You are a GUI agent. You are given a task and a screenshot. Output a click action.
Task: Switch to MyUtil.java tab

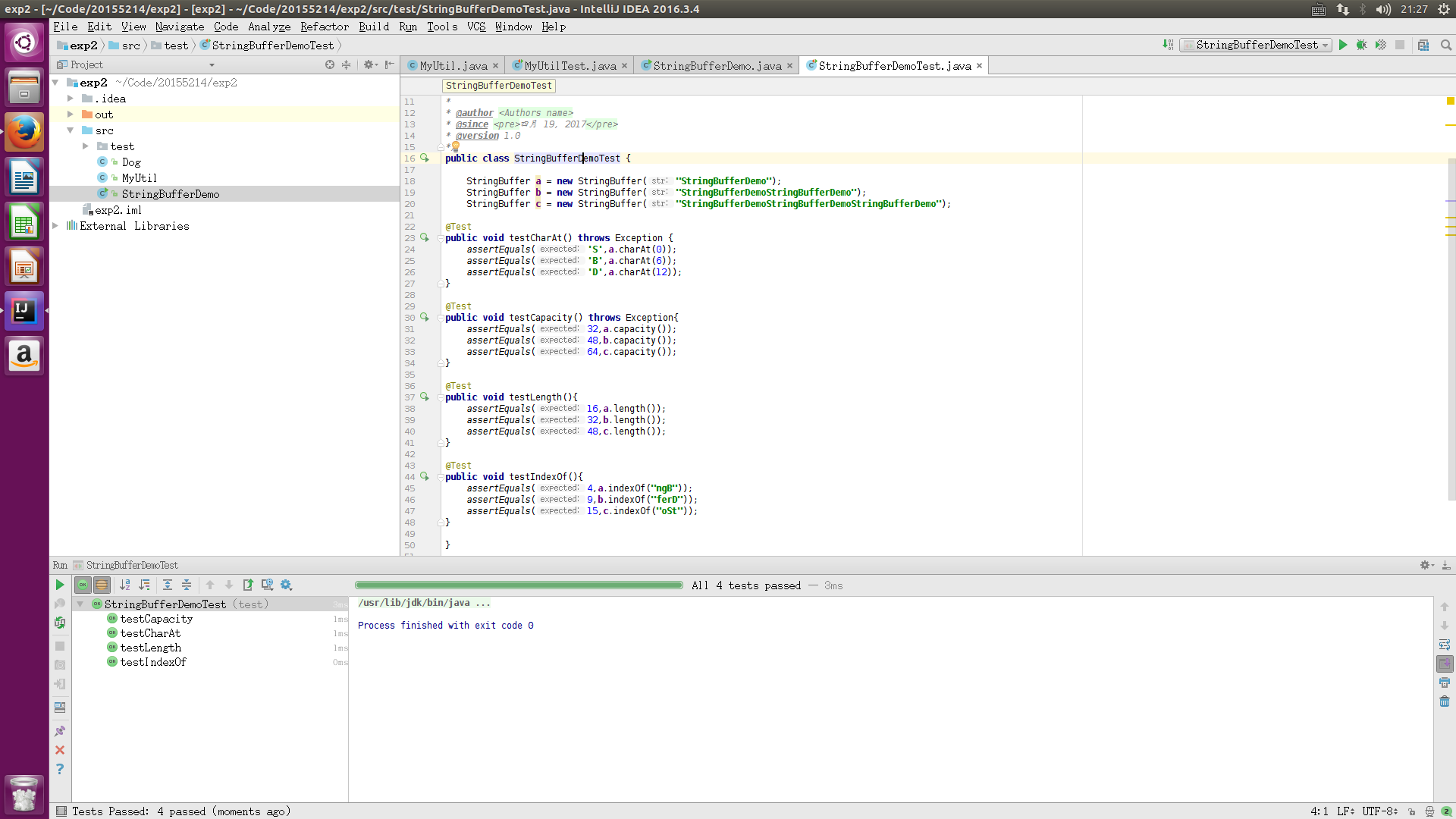pos(453,66)
